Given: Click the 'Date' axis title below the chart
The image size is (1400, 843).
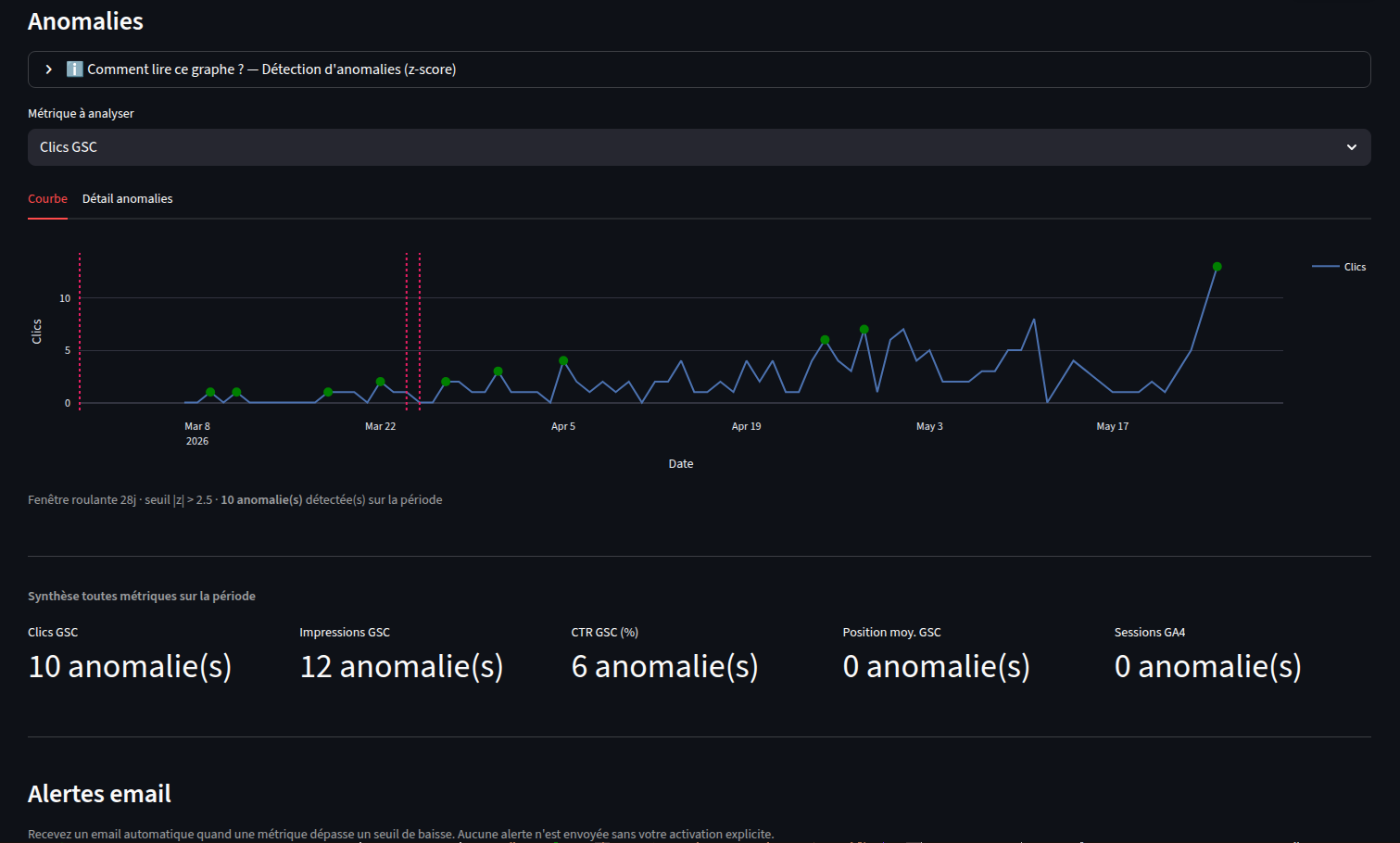Looking at the screenshot, I should click(681, 464).
